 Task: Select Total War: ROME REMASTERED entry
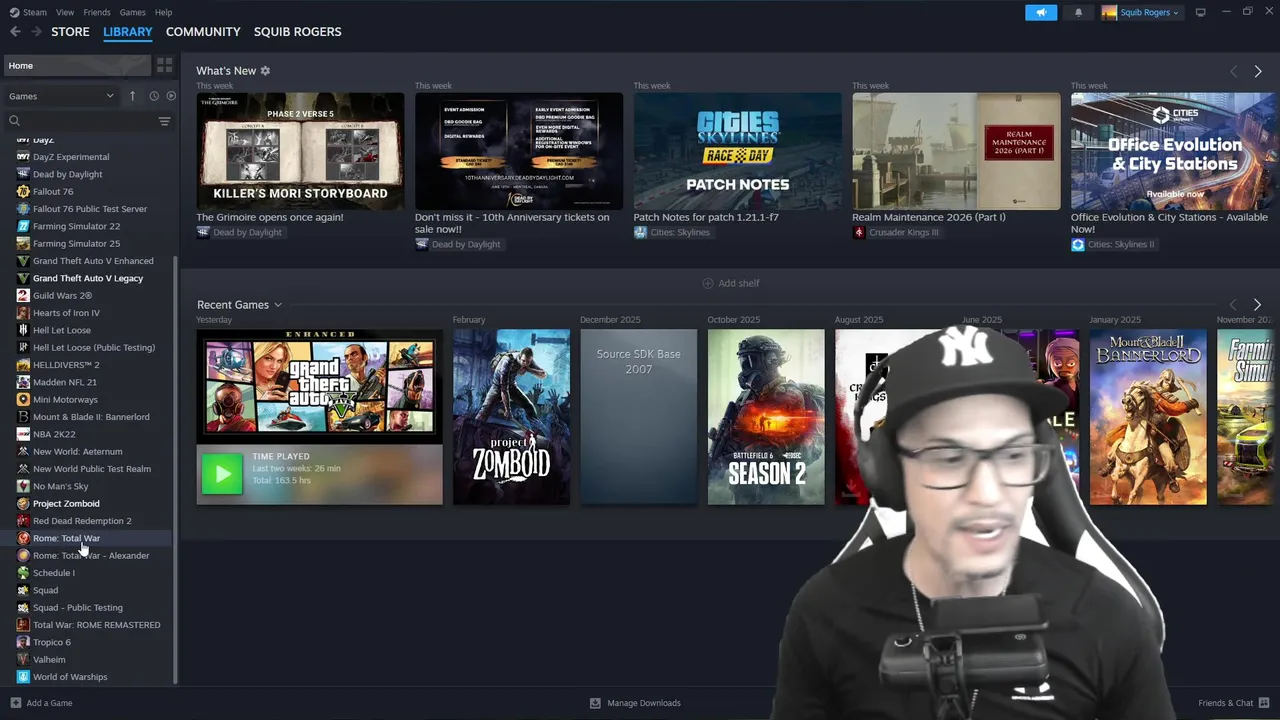pos(96,625)
